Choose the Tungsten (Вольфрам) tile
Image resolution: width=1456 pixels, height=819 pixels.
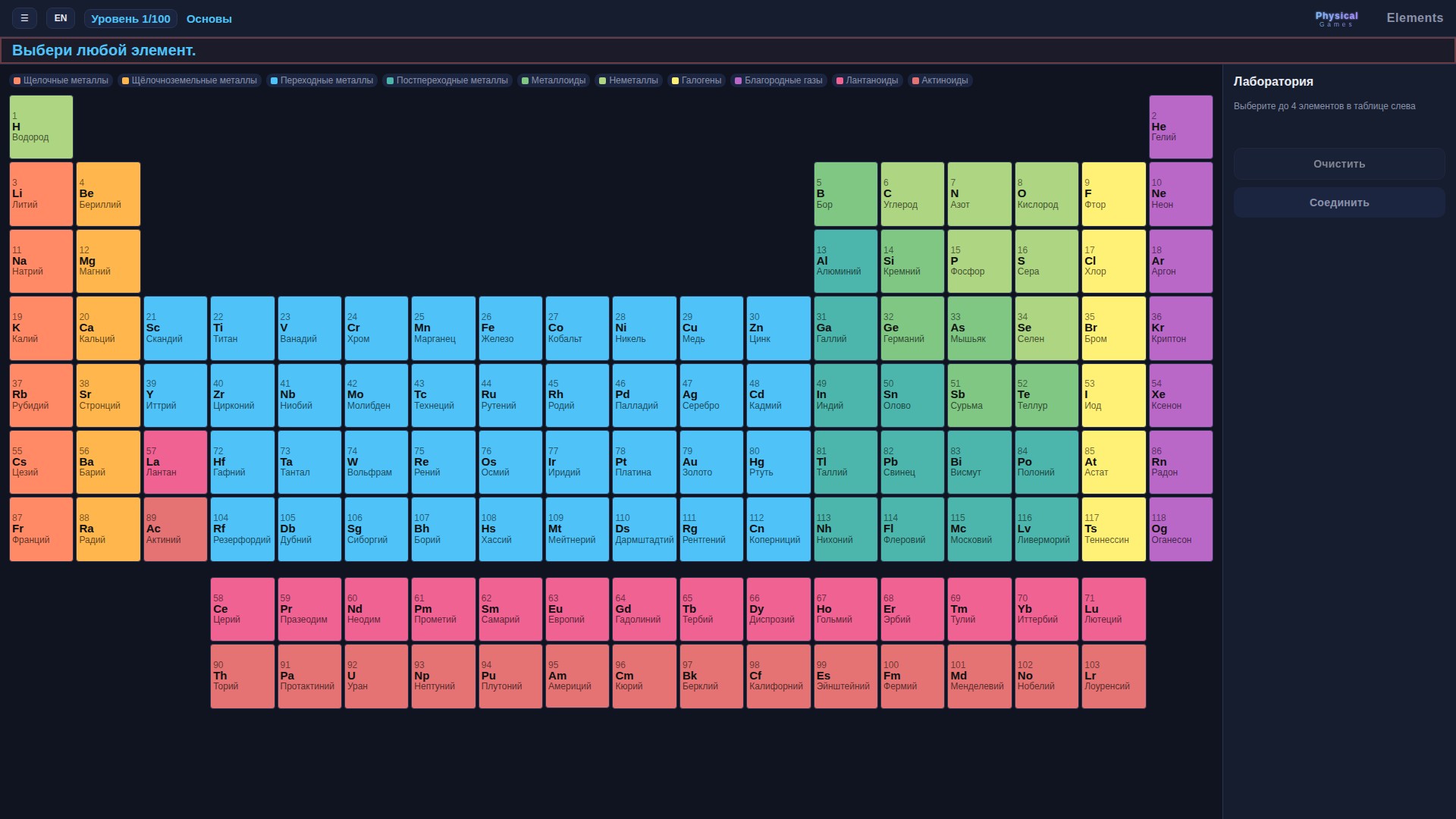[376, 463]
